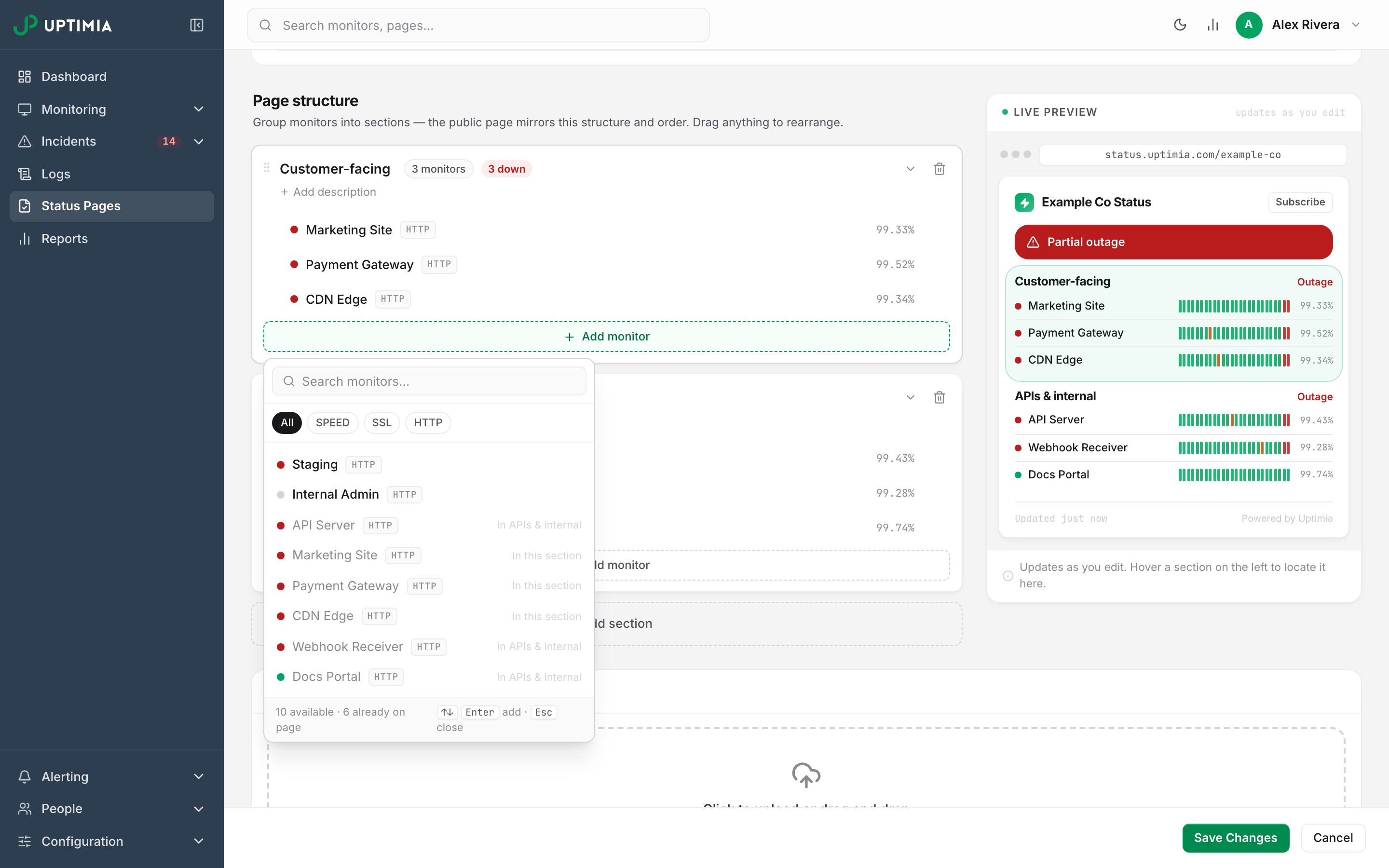Click the top Search monitors, pages field
The width and height of the screenshot is (1389, 868).
click(x=478, y=25)
